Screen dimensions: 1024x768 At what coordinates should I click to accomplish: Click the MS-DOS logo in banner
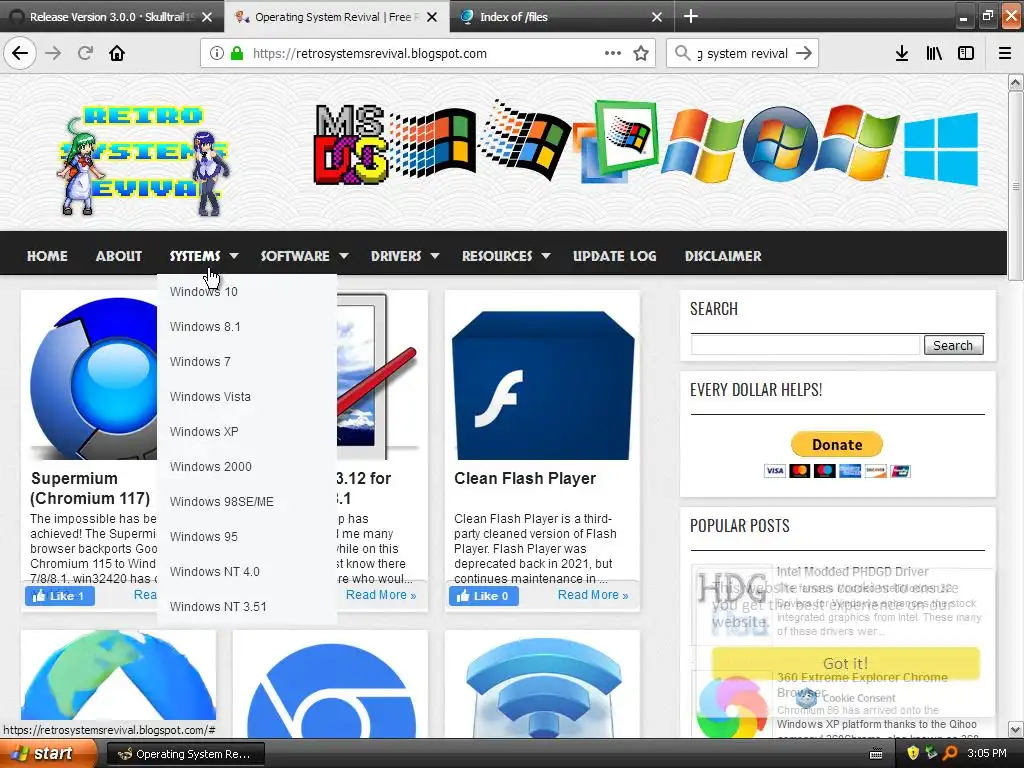351,144
